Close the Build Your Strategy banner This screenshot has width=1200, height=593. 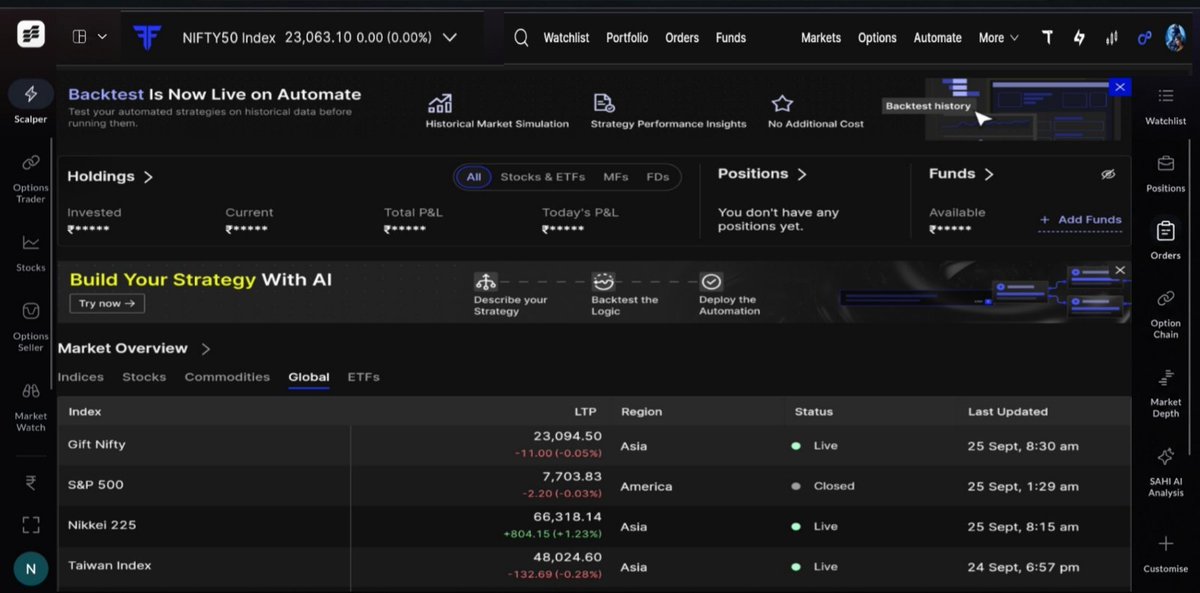click(x=1120, y=271)
